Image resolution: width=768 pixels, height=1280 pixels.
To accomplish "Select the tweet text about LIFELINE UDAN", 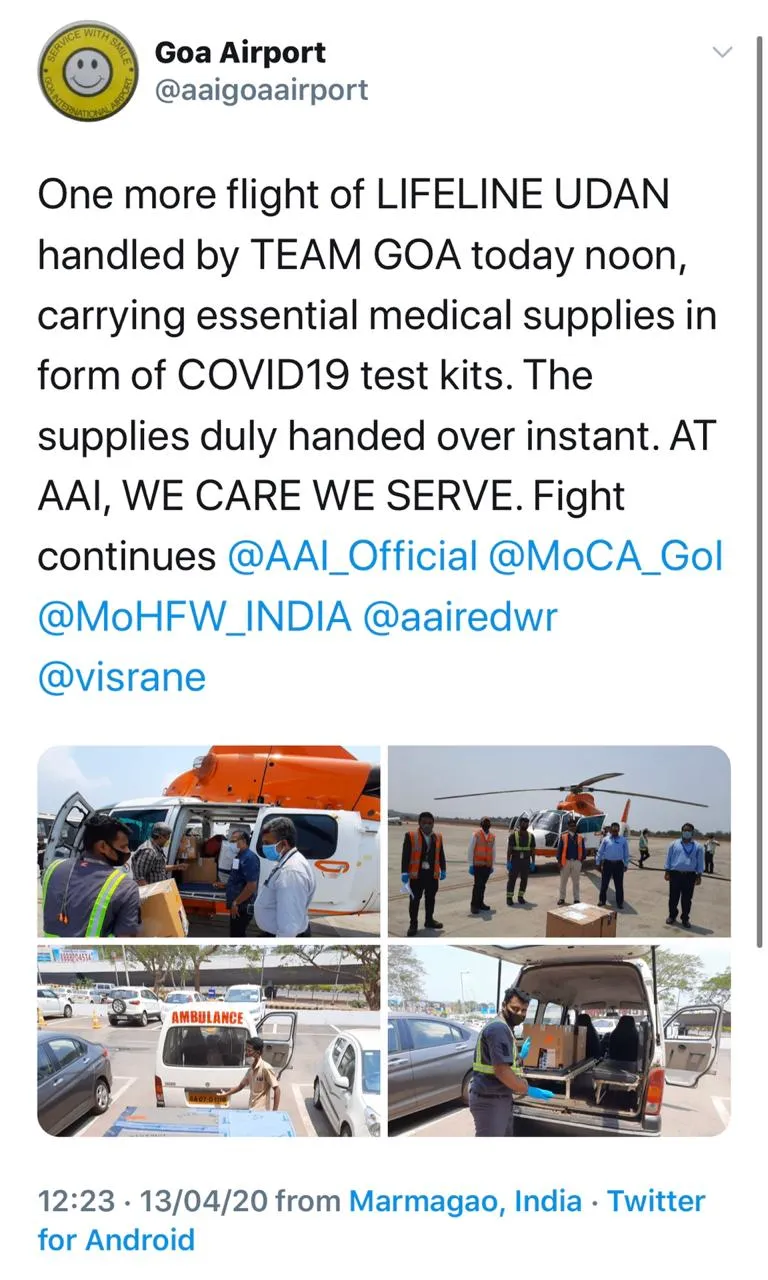I will 380,435.
